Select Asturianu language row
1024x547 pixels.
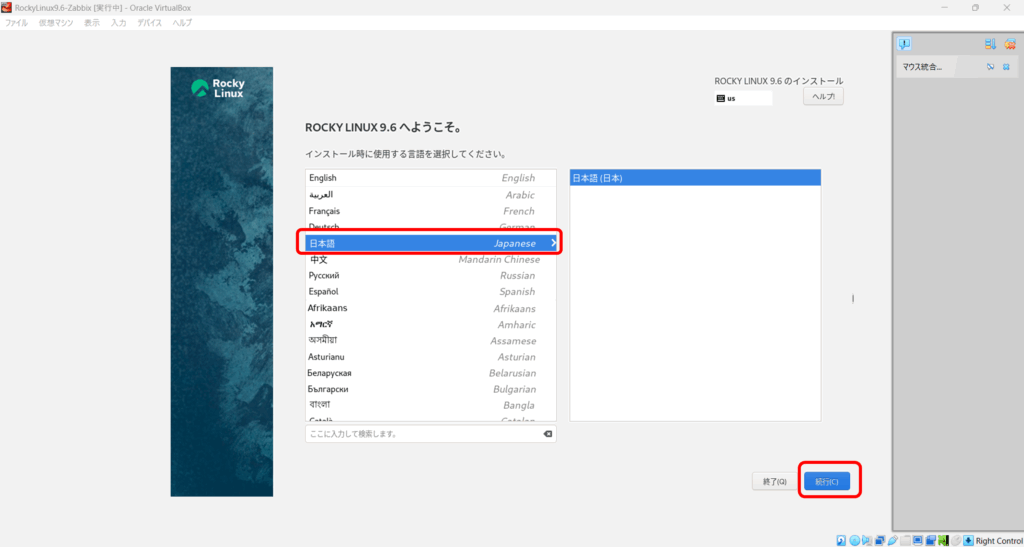(430, 357)
